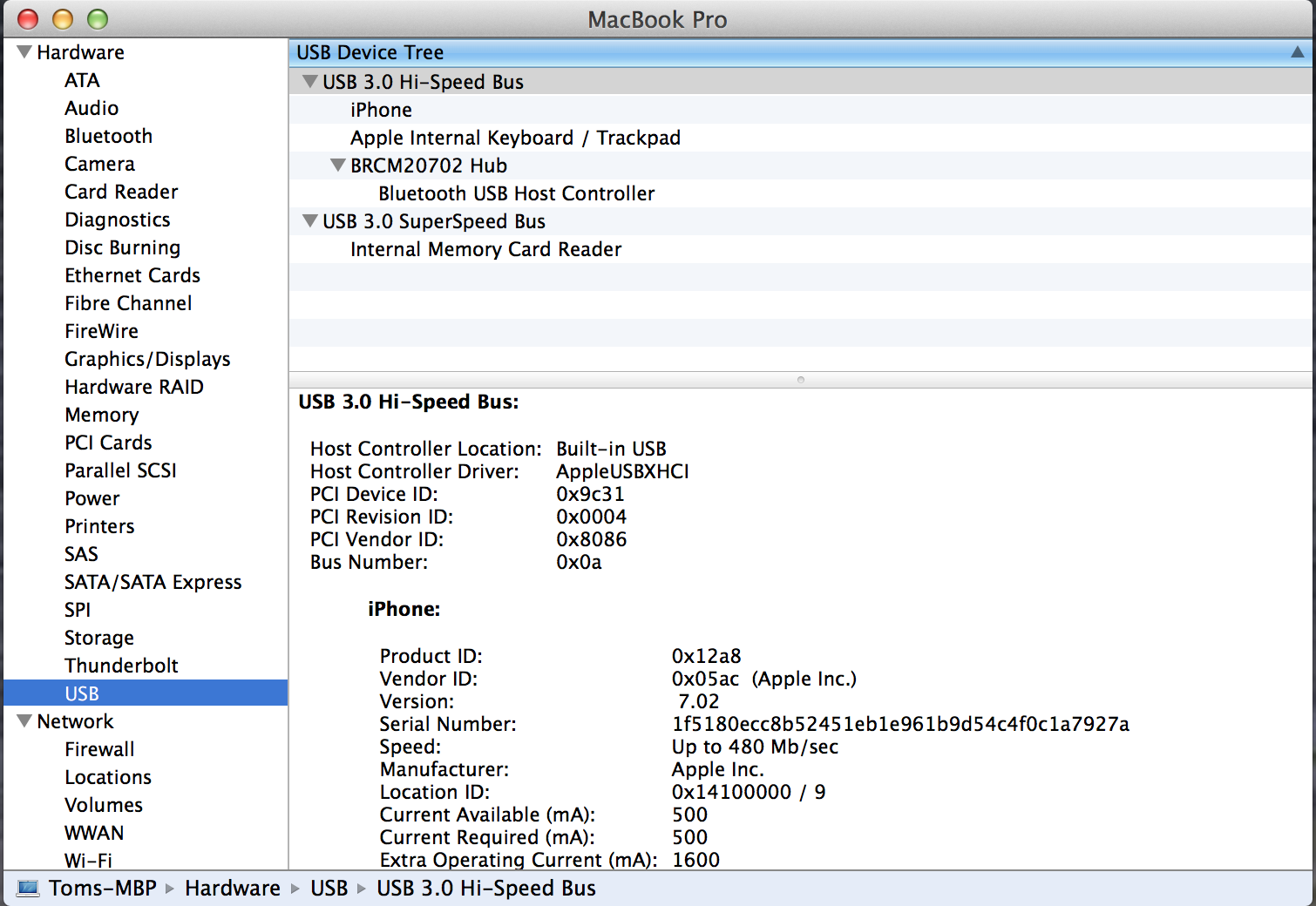This screenshot has height=906, width=1316.
Task: Click the USB Device Tree column header
Action: [801, 52]
